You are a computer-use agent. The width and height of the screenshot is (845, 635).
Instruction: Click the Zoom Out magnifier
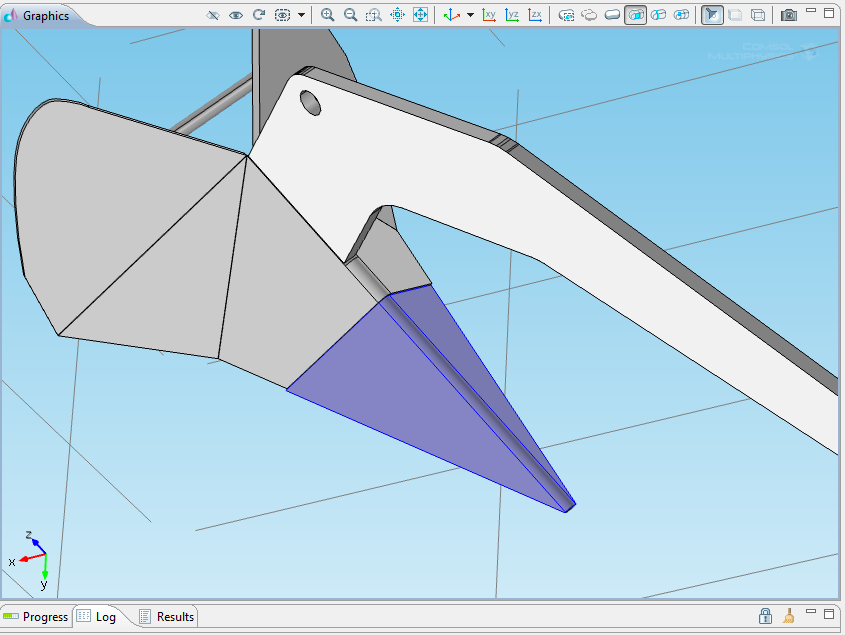(350, 15)
